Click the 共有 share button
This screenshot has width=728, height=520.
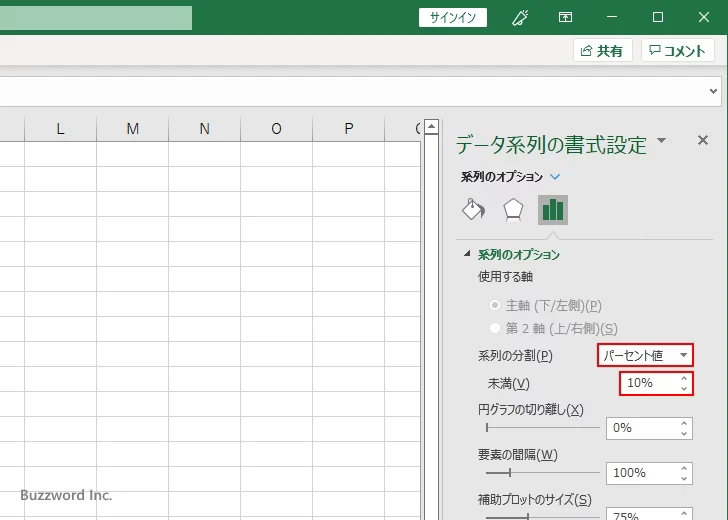602,51
